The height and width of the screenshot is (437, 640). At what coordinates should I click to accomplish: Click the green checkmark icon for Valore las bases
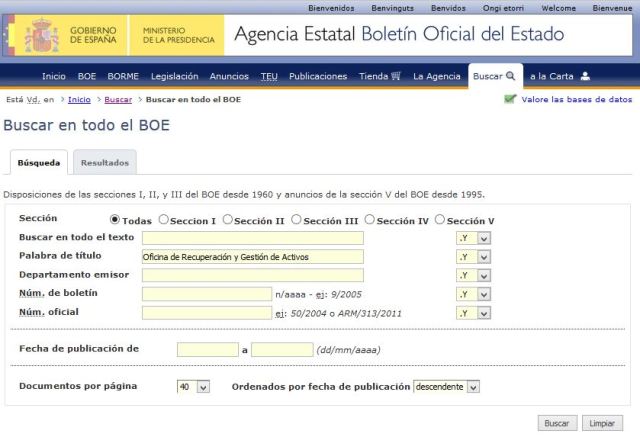(510, 100)
